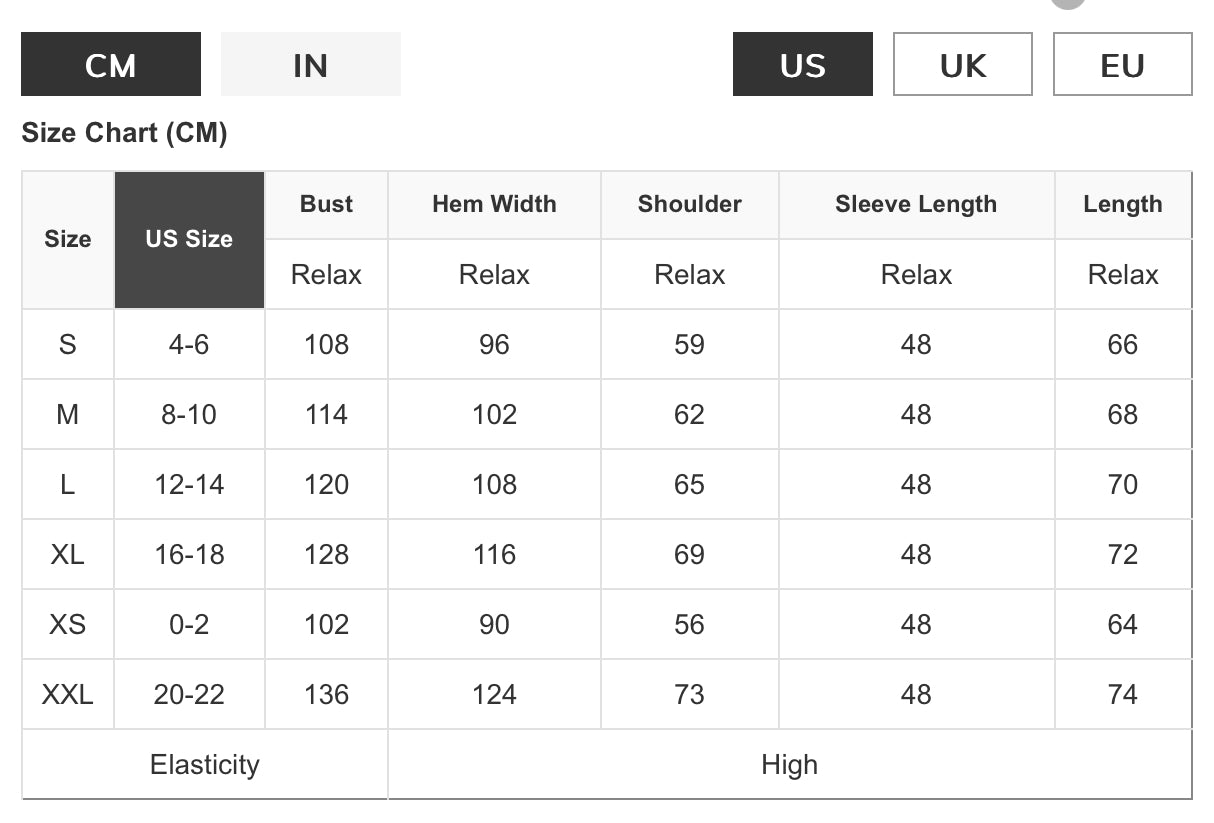Click the Size Chart (CM) heading
This screenshot has width=1214, height=823.
(124, 133)
